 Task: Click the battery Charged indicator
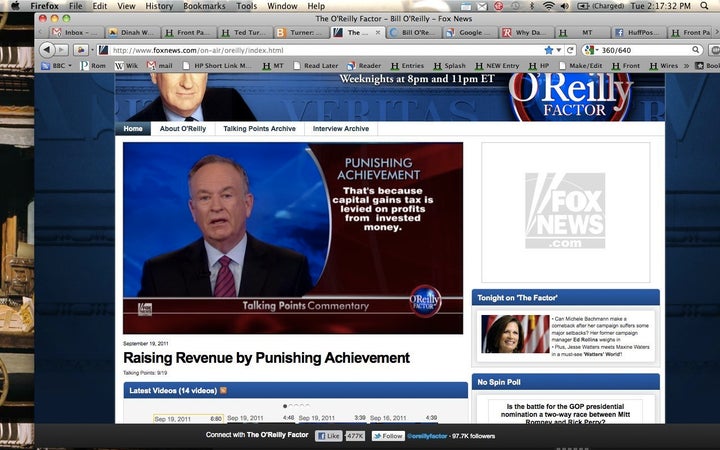tap(600, 6)
